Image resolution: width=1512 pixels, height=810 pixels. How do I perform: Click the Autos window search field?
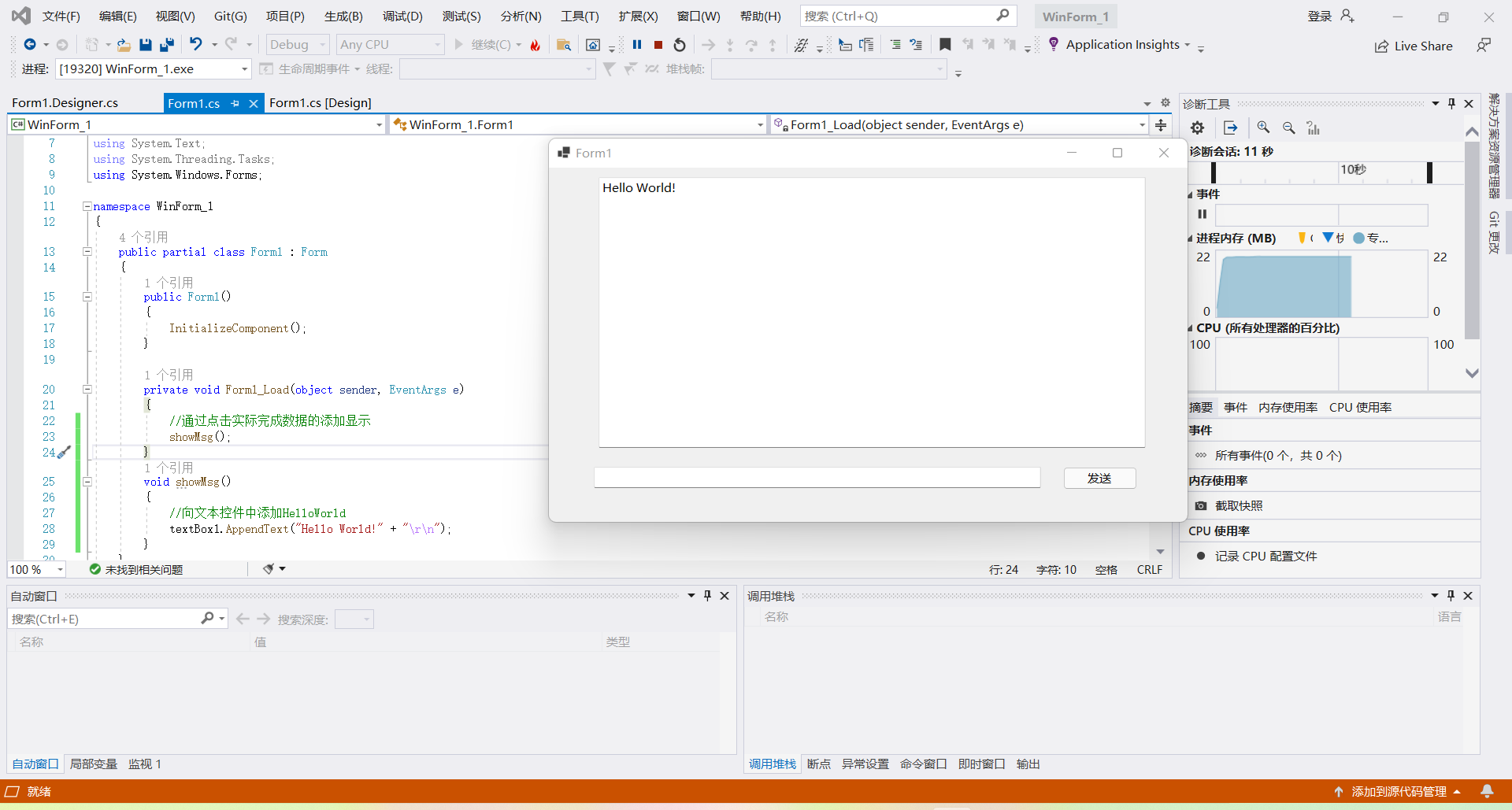[117, 619]
